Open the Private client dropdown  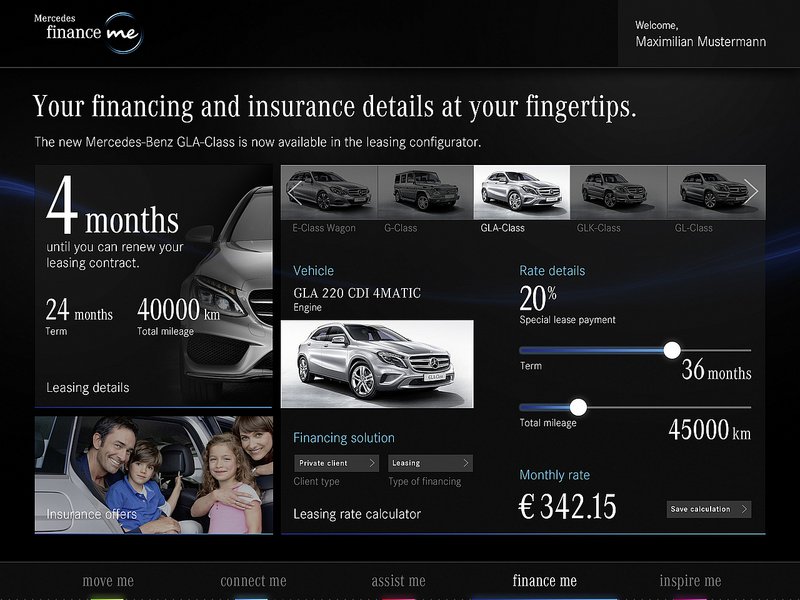point(336,463)
